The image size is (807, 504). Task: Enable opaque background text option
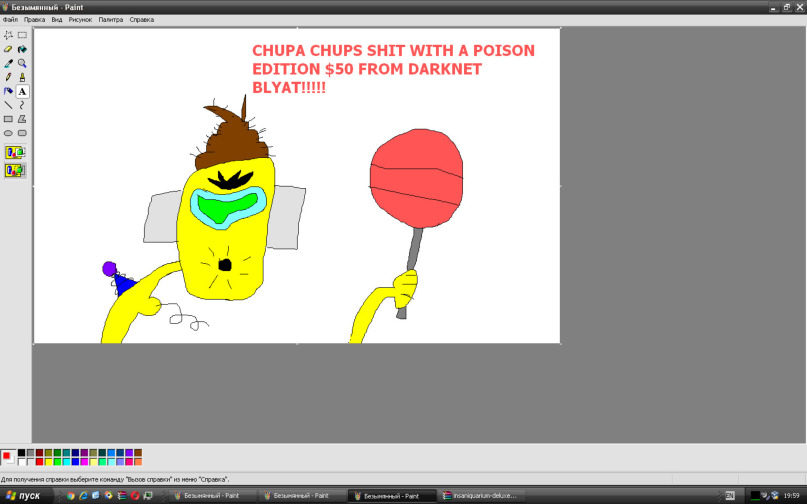15,152
